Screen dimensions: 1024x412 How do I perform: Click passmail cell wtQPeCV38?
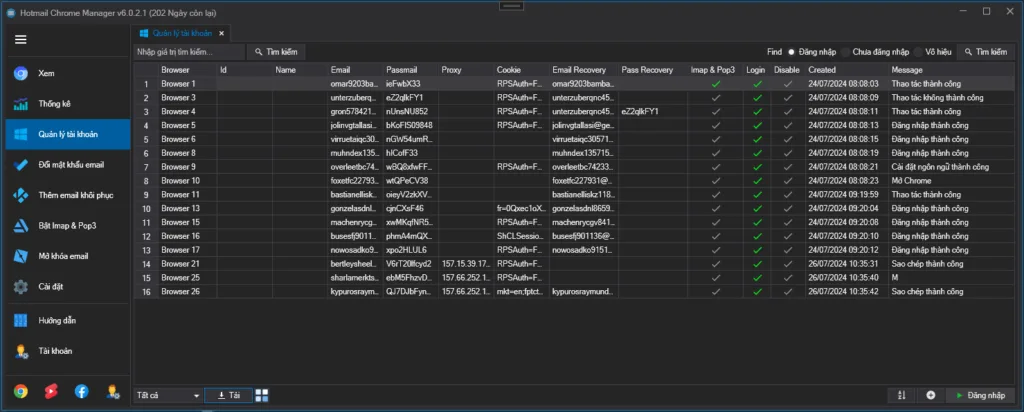pyautogui.click(x=411, y=180)
